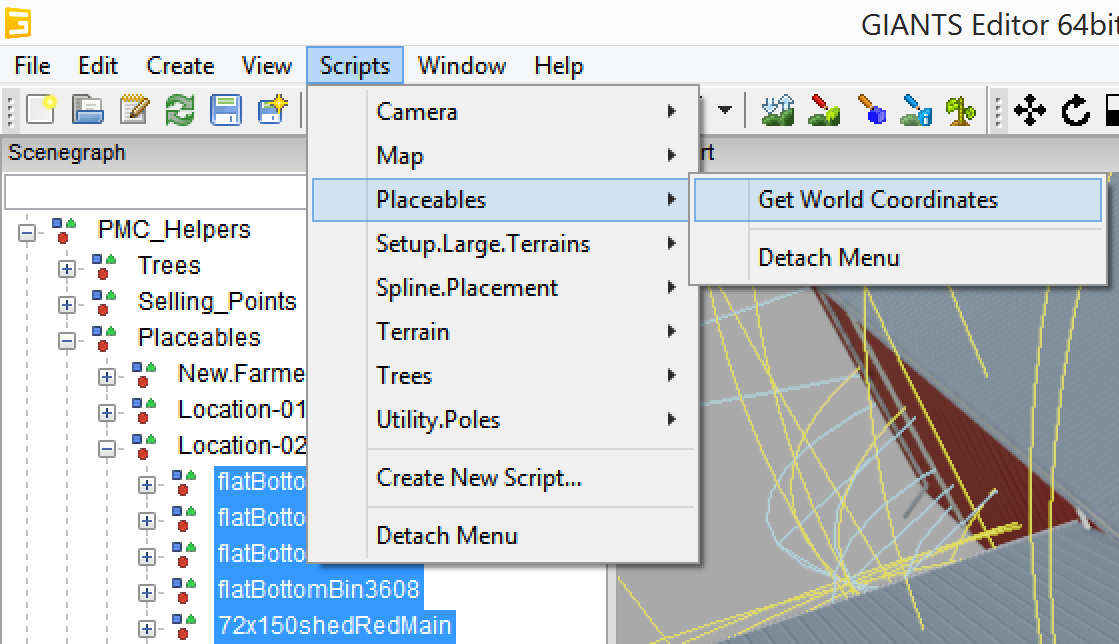Select the terrain sculpt arrows tool
Image resolution: width=1119 pixels, height=644 pixels.
click(x=778, y=110)
